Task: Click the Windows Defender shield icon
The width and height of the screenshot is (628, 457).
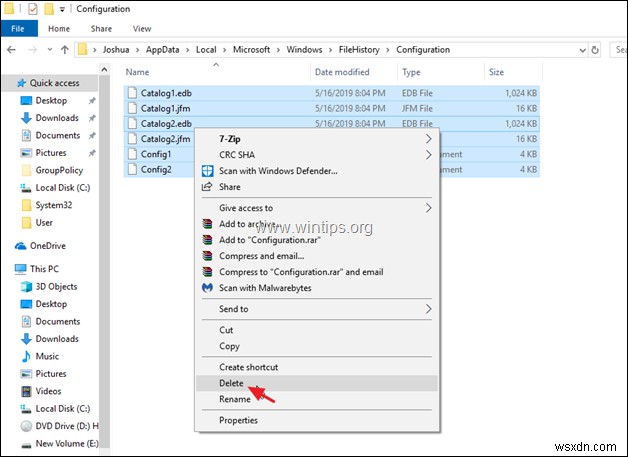Action: (x=207, y=171)
